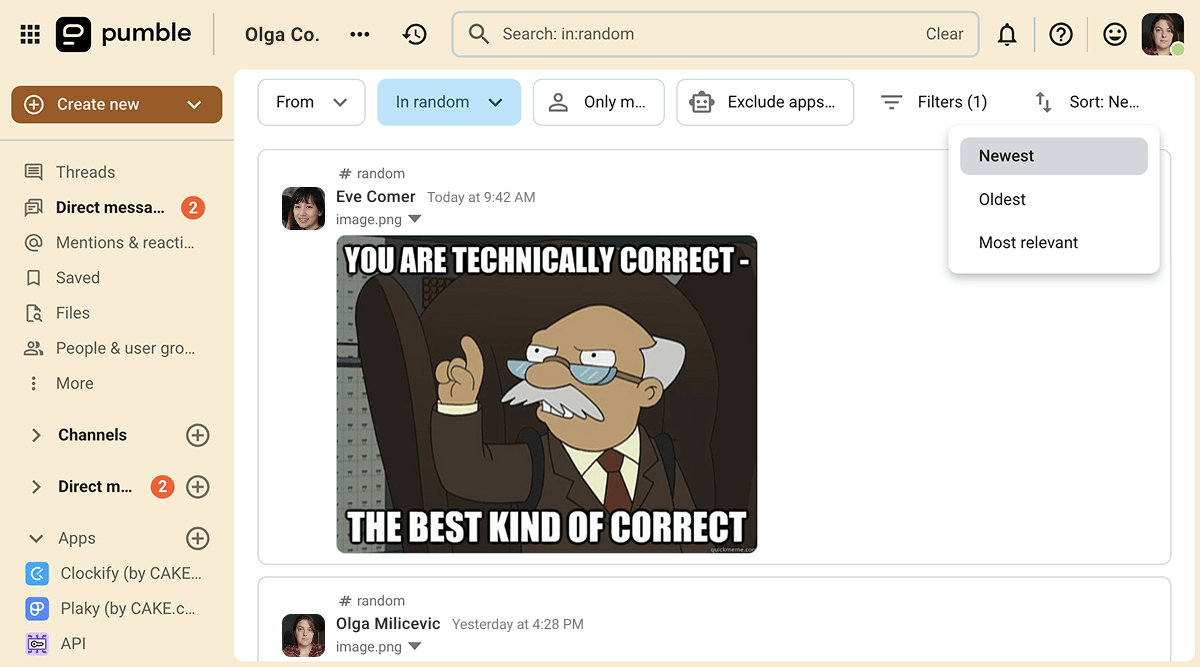1200x667 pixels.
Task: Clear the search query
Action: tap(944, 34)
